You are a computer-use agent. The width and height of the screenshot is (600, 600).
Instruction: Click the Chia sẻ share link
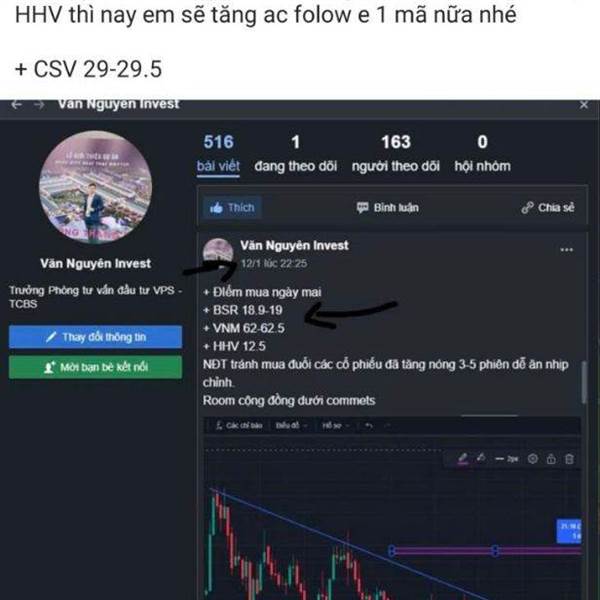[548, 208]
